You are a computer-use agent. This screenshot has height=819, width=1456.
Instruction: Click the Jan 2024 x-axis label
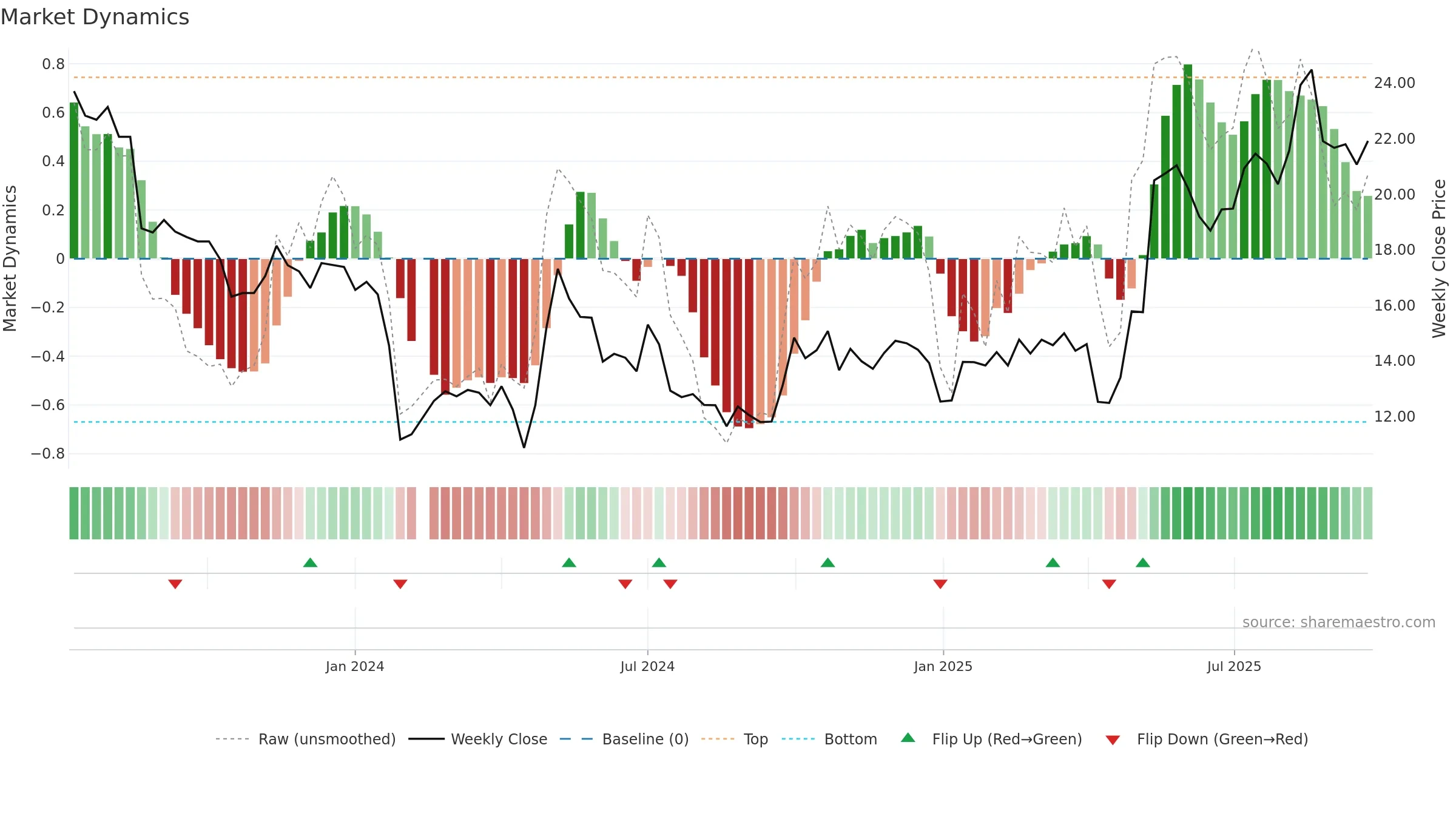(355, 666)
